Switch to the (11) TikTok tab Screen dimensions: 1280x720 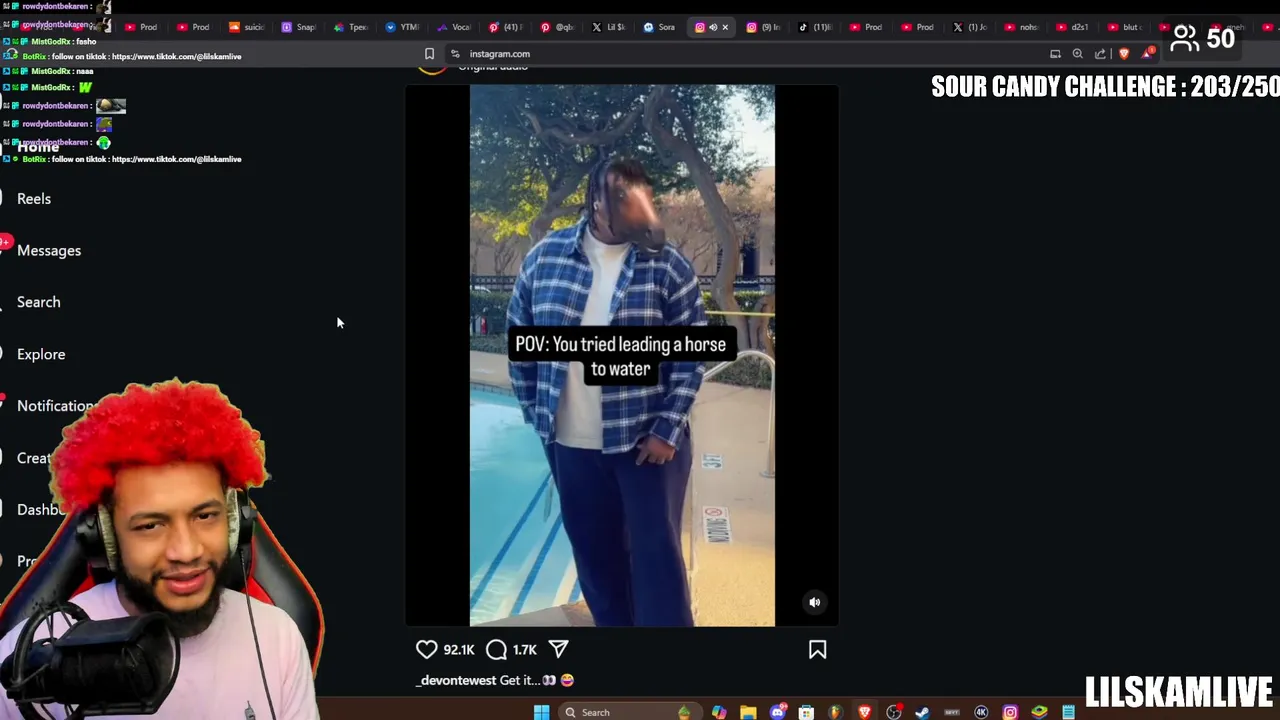pyautogui.click(x=815, y=27)
